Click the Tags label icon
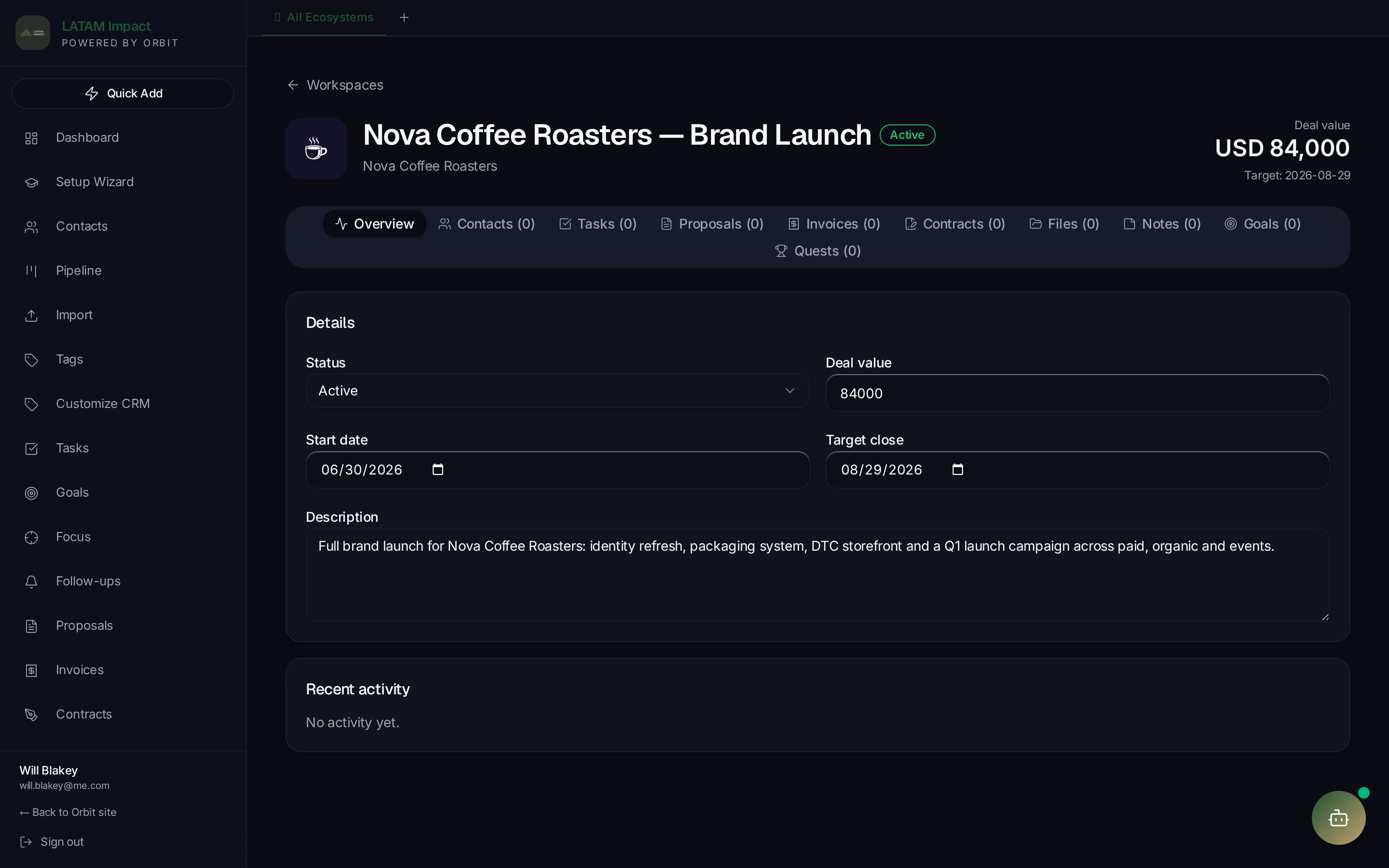This screenshot has height=868, width=1389. [31, 360]
